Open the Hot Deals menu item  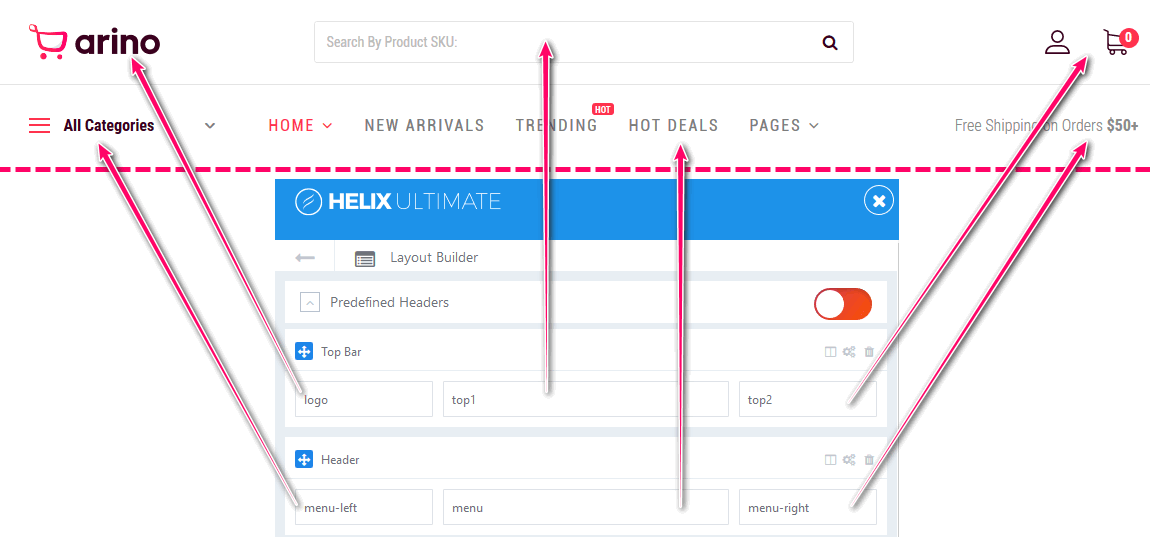coord(673,126)
